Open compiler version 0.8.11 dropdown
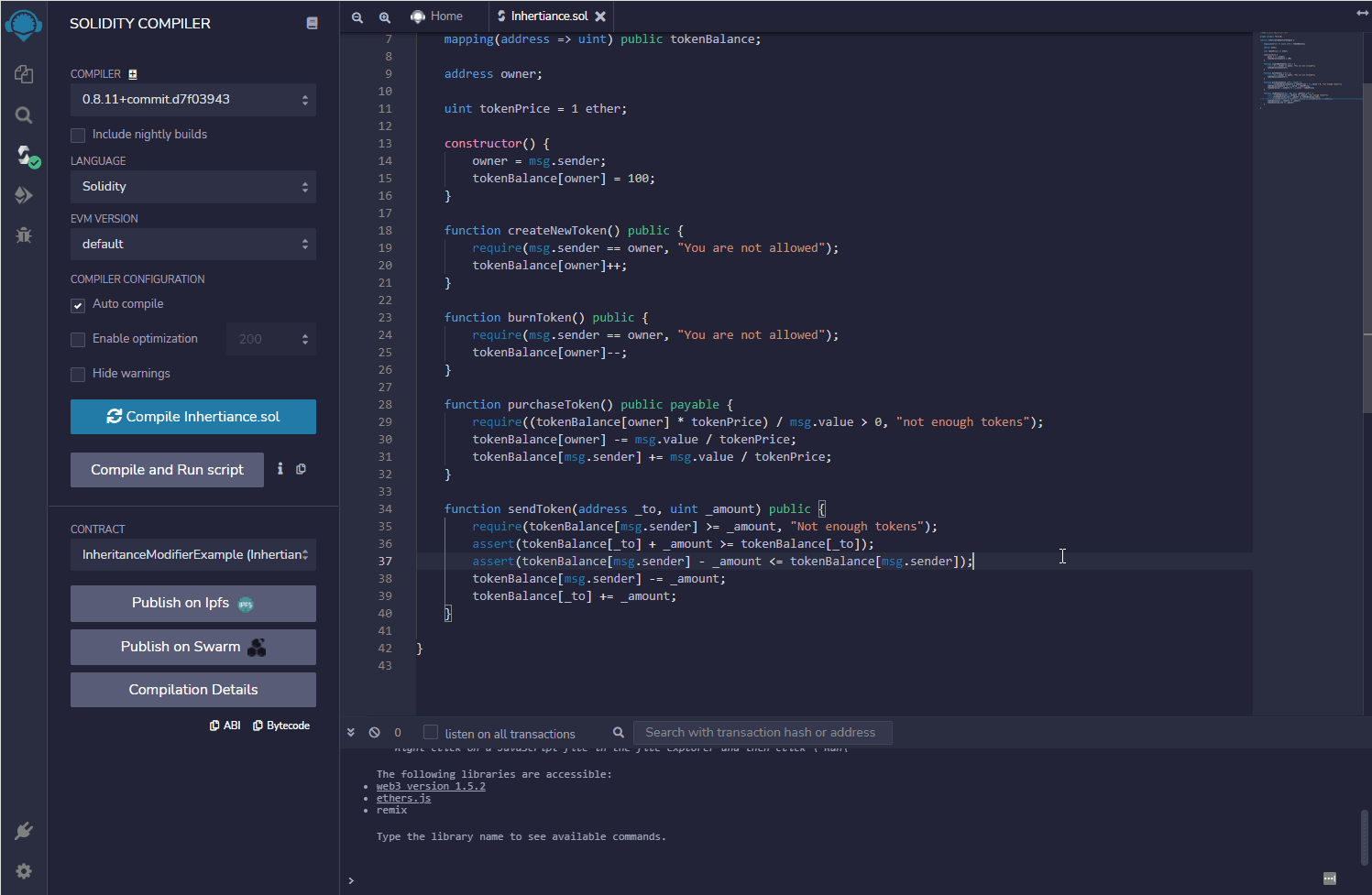The height and width of the screenshot is (895, 1372). [x=193, y=99]
